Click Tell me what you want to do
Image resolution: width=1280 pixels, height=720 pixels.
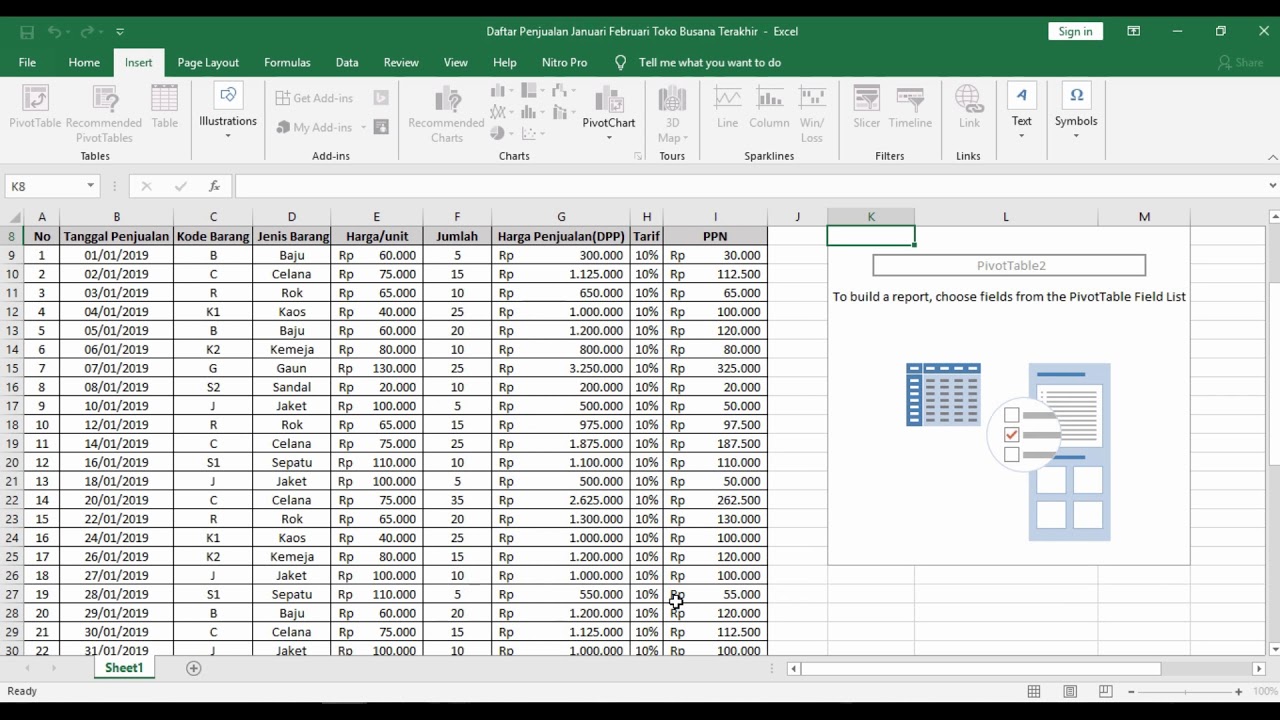click(x=710, y=62)
